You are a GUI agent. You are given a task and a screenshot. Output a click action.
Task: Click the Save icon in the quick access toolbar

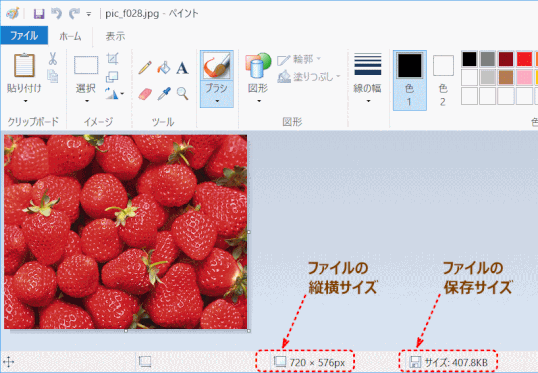39,14
